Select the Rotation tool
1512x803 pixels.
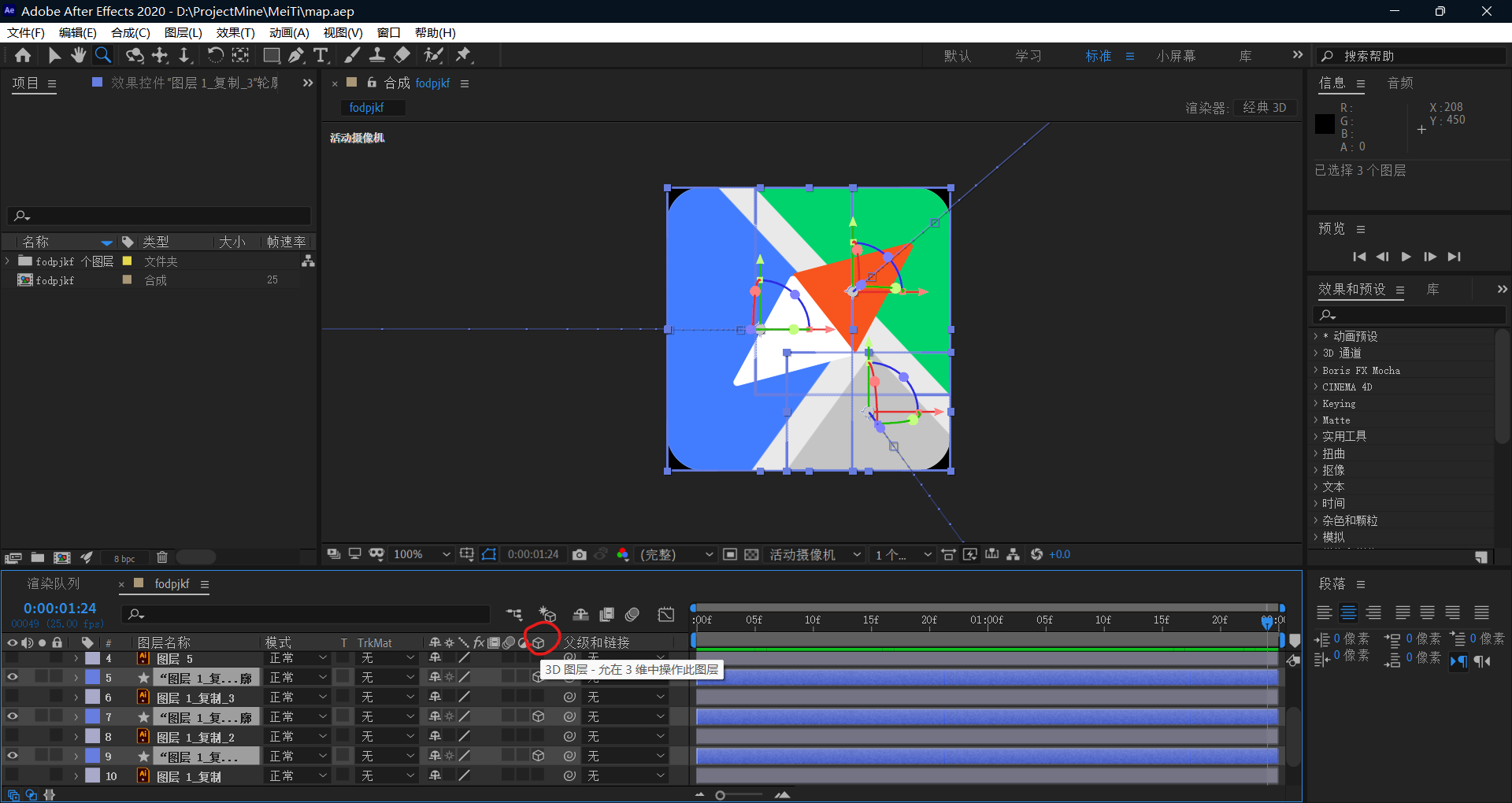(215, 55)
